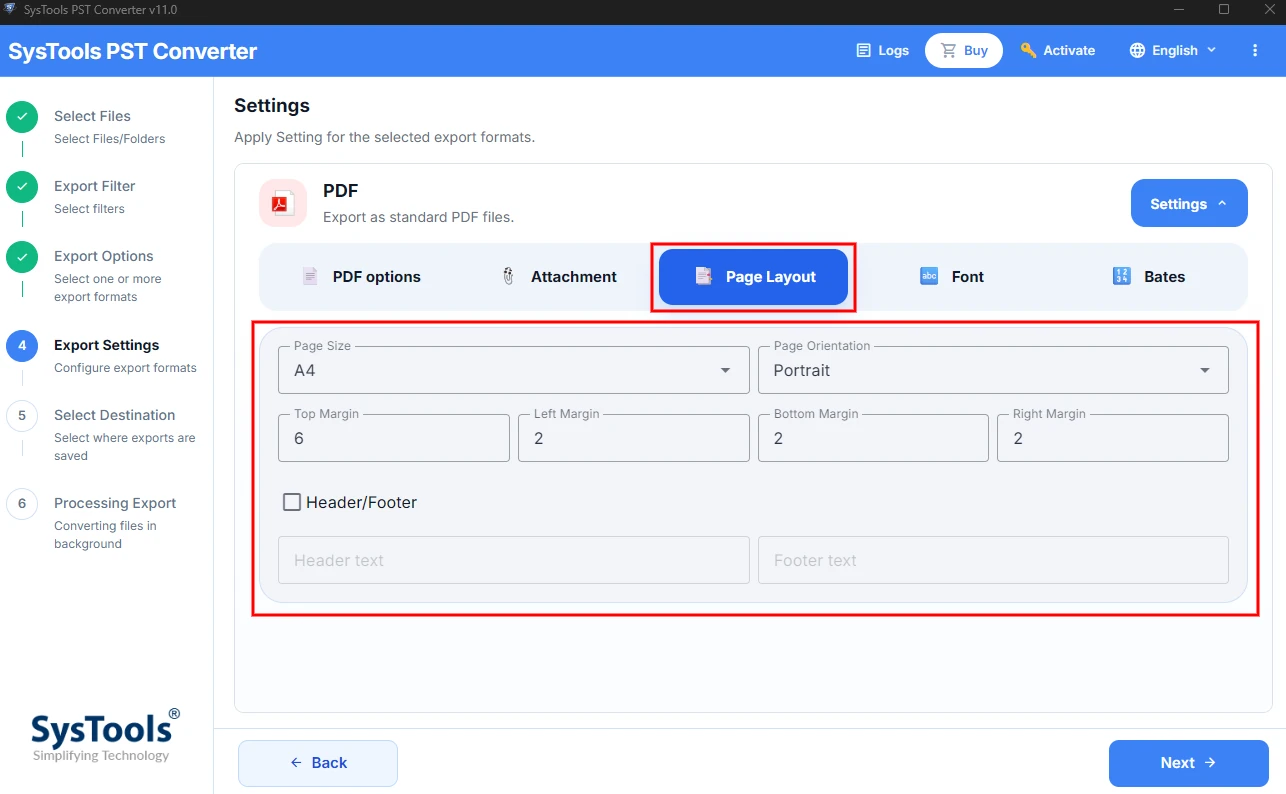Screen dimensions: 1286x794
Task: Click the Left Margin input field
Action: tap(634, 438)
